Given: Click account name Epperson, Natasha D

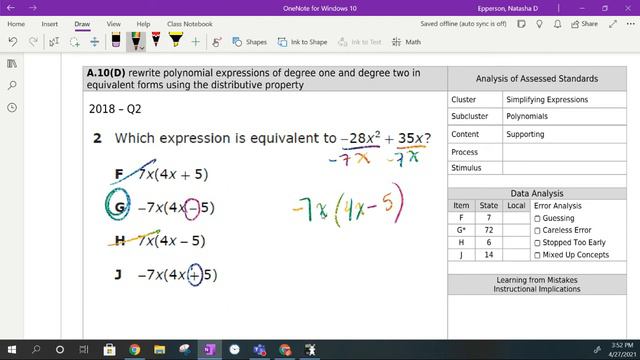Looking at the screenshot, I should [508, 8].
